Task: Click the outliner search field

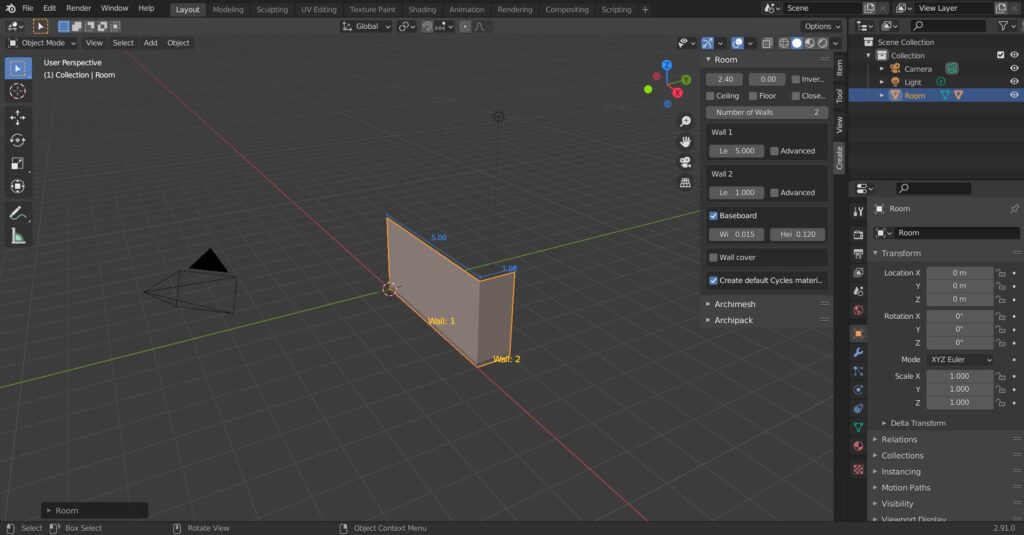Action: pyautogui.click(x=948, y=25)
